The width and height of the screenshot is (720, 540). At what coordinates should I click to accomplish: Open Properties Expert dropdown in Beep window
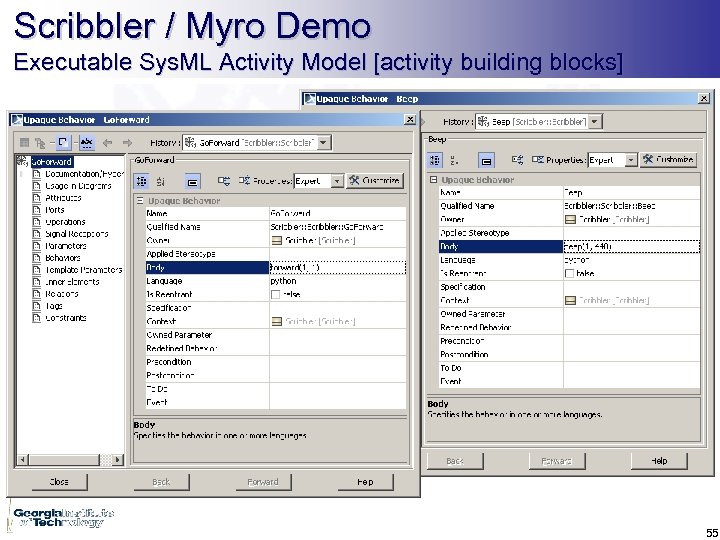(631, 160)
